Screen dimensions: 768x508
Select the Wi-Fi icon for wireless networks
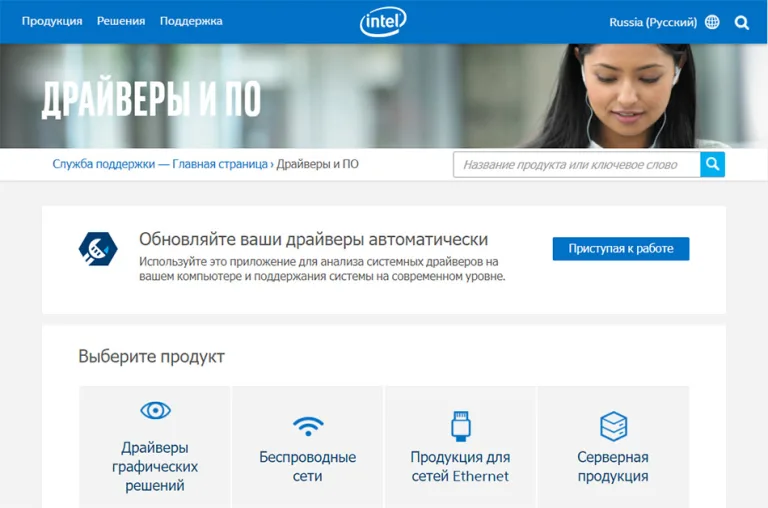(308, 426)
